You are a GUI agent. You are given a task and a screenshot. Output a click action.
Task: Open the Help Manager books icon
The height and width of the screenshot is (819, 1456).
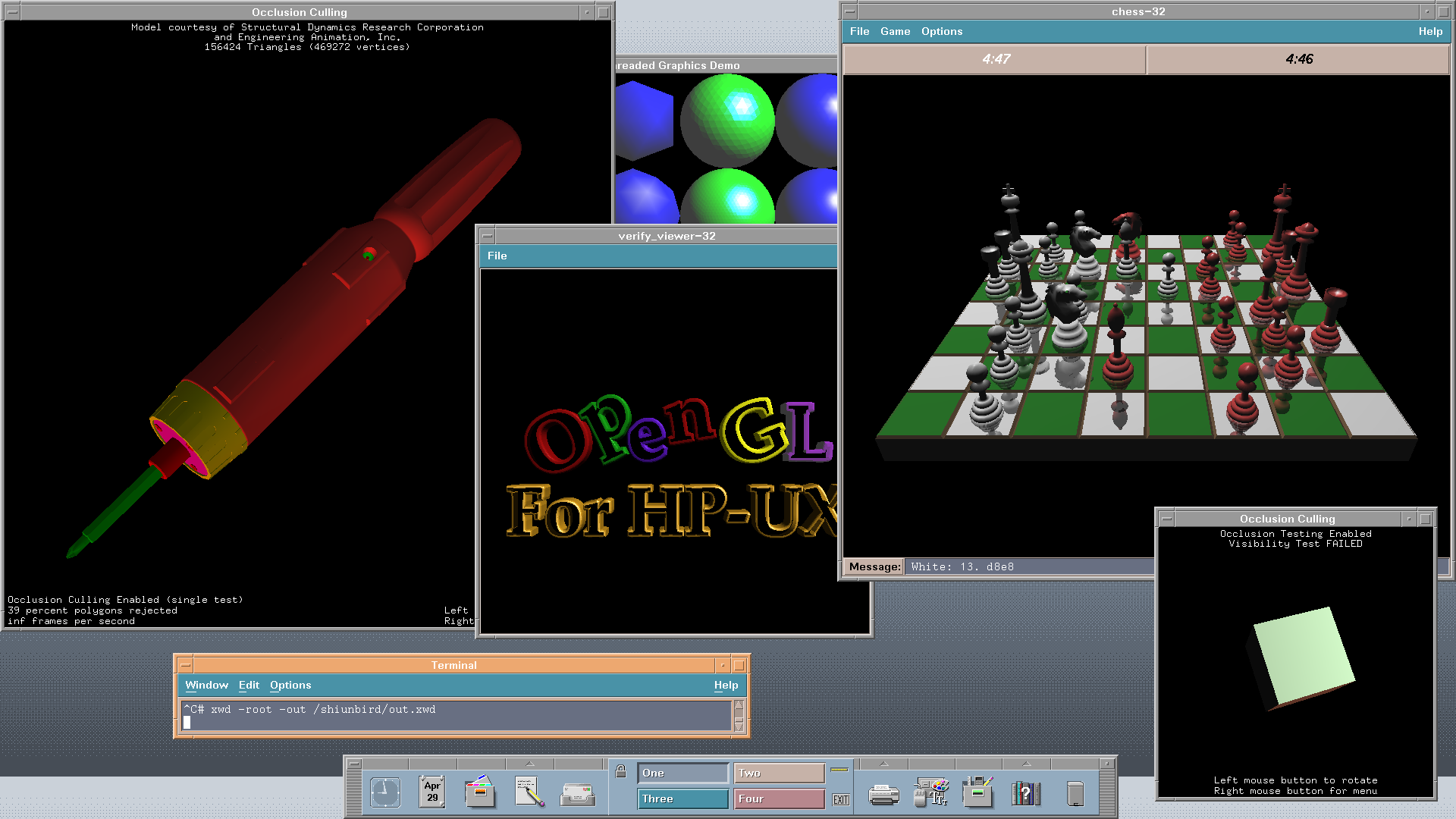pos(1026,794)
